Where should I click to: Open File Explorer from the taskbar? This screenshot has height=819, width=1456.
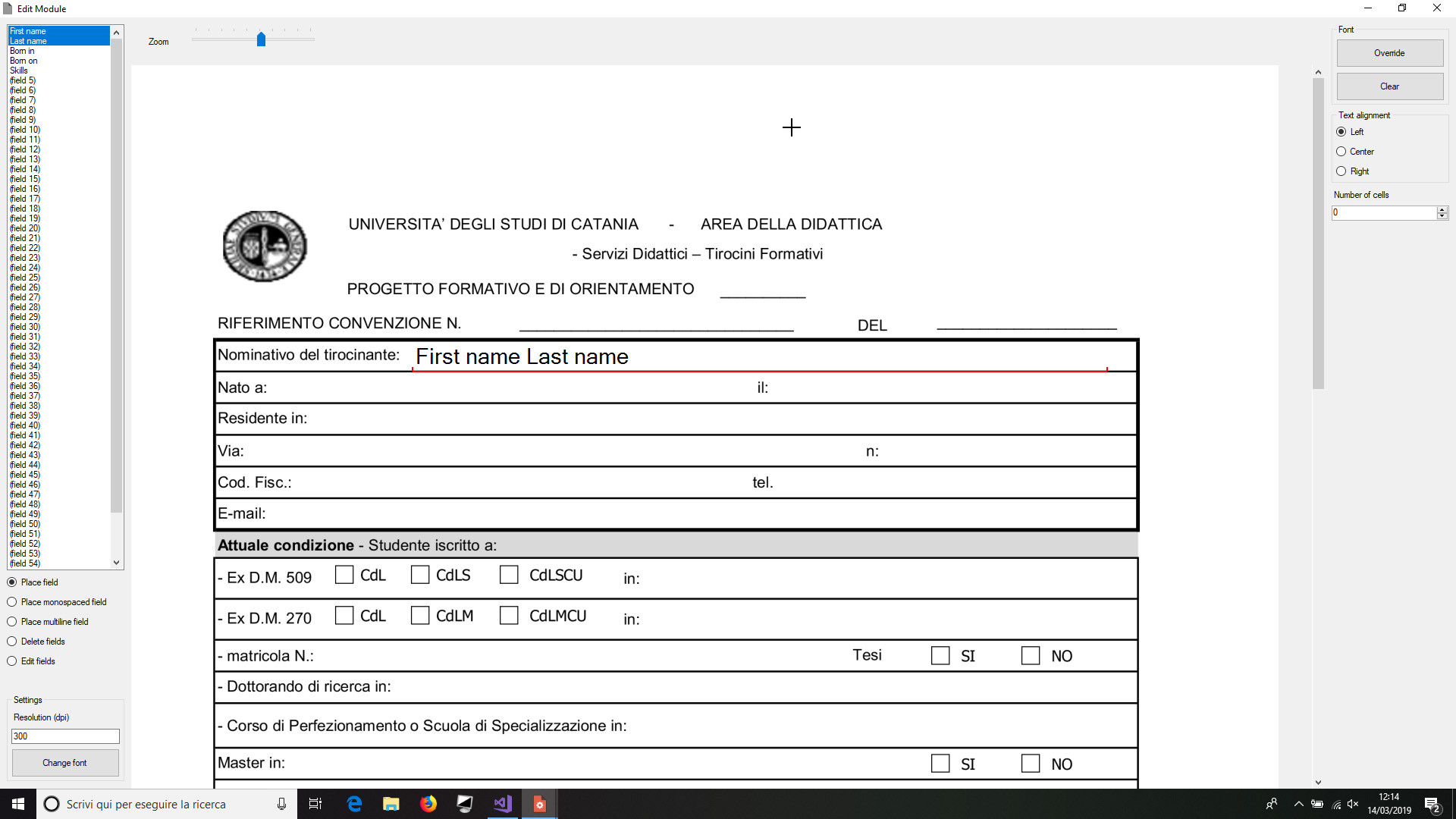click(391, 804)
